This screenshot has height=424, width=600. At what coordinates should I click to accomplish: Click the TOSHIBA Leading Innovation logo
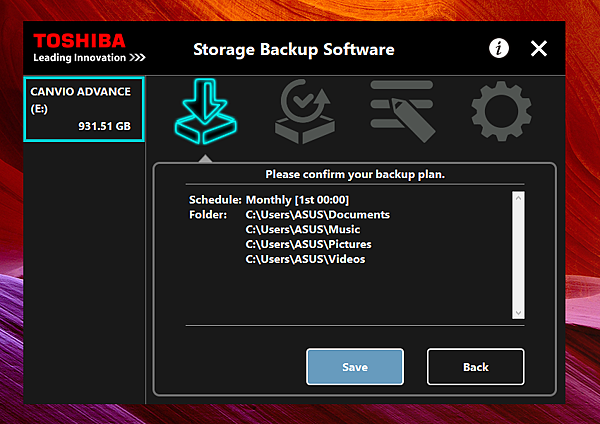89,48
